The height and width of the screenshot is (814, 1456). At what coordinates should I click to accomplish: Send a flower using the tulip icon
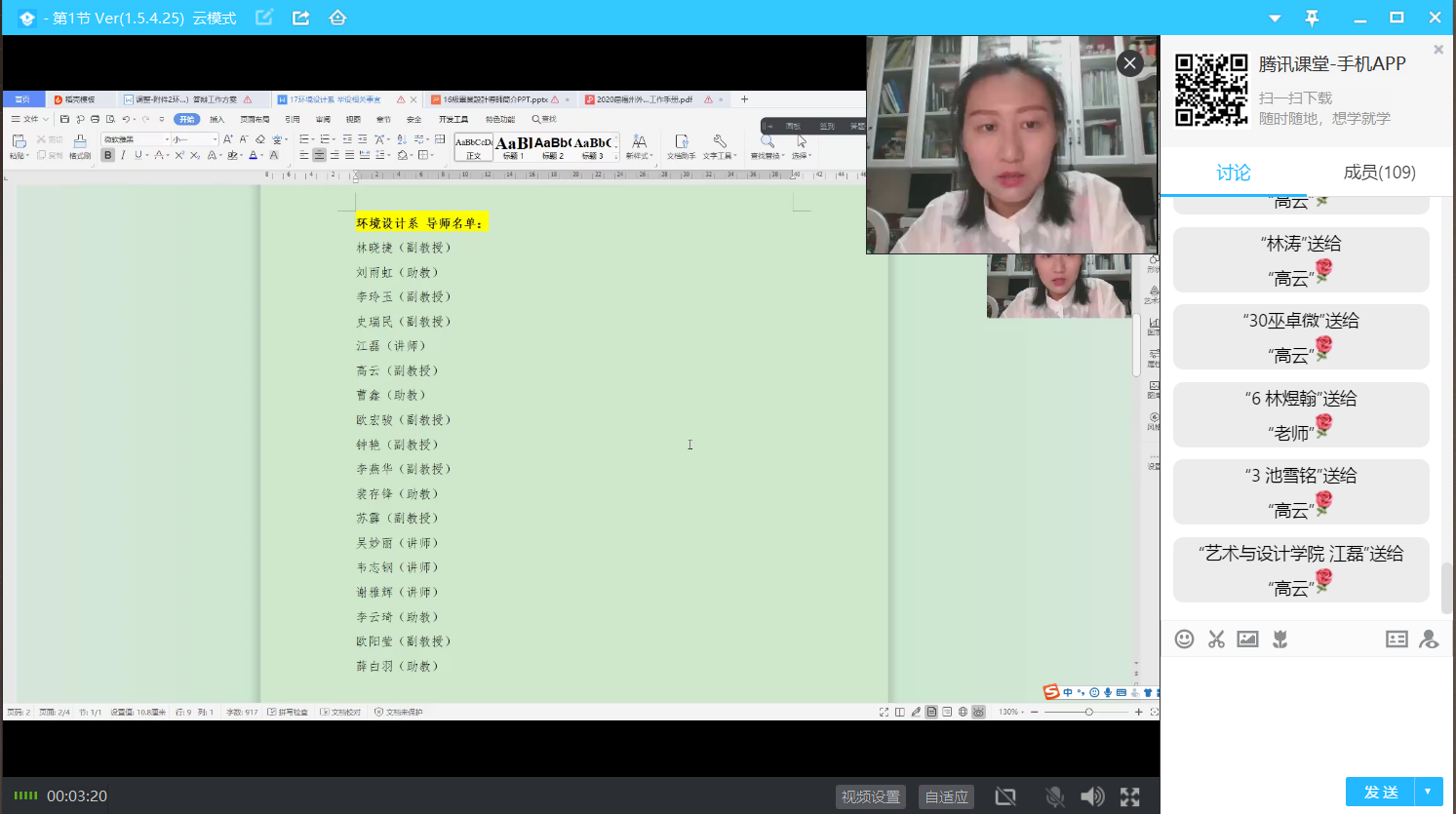coord(1280,639)
